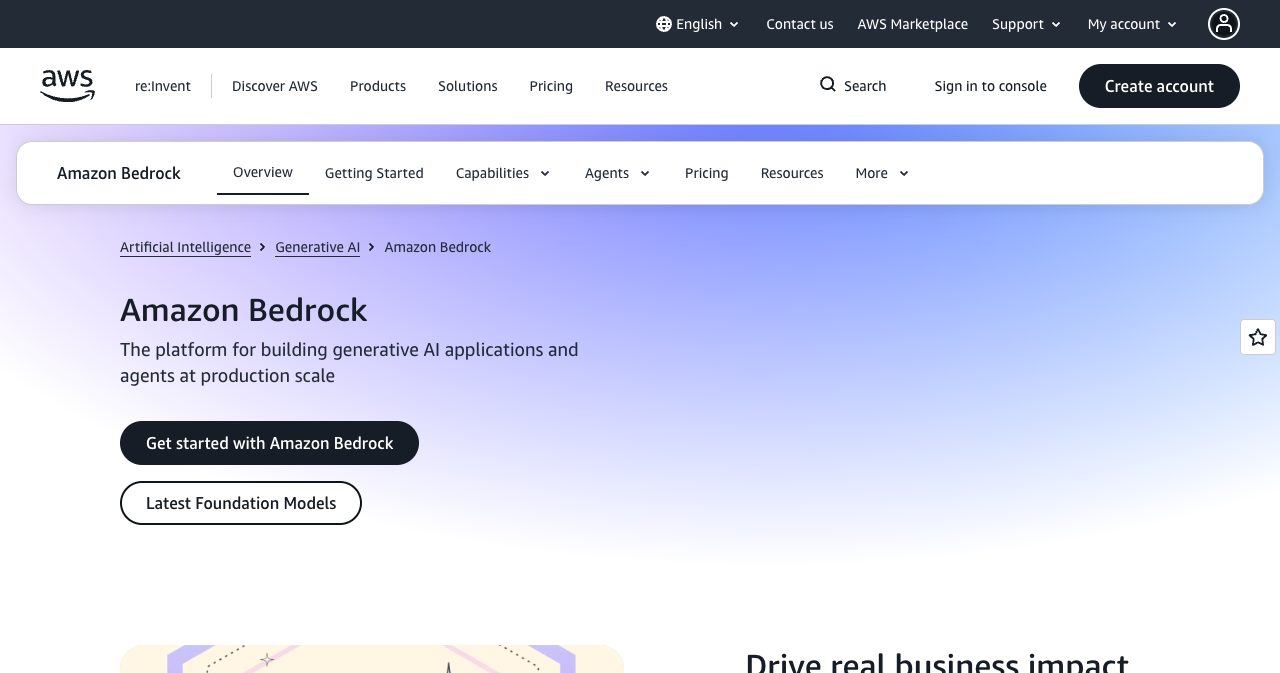Open Bedrock Resources tab
This screenshot has width=1280, height=673.
pos(792,173)
